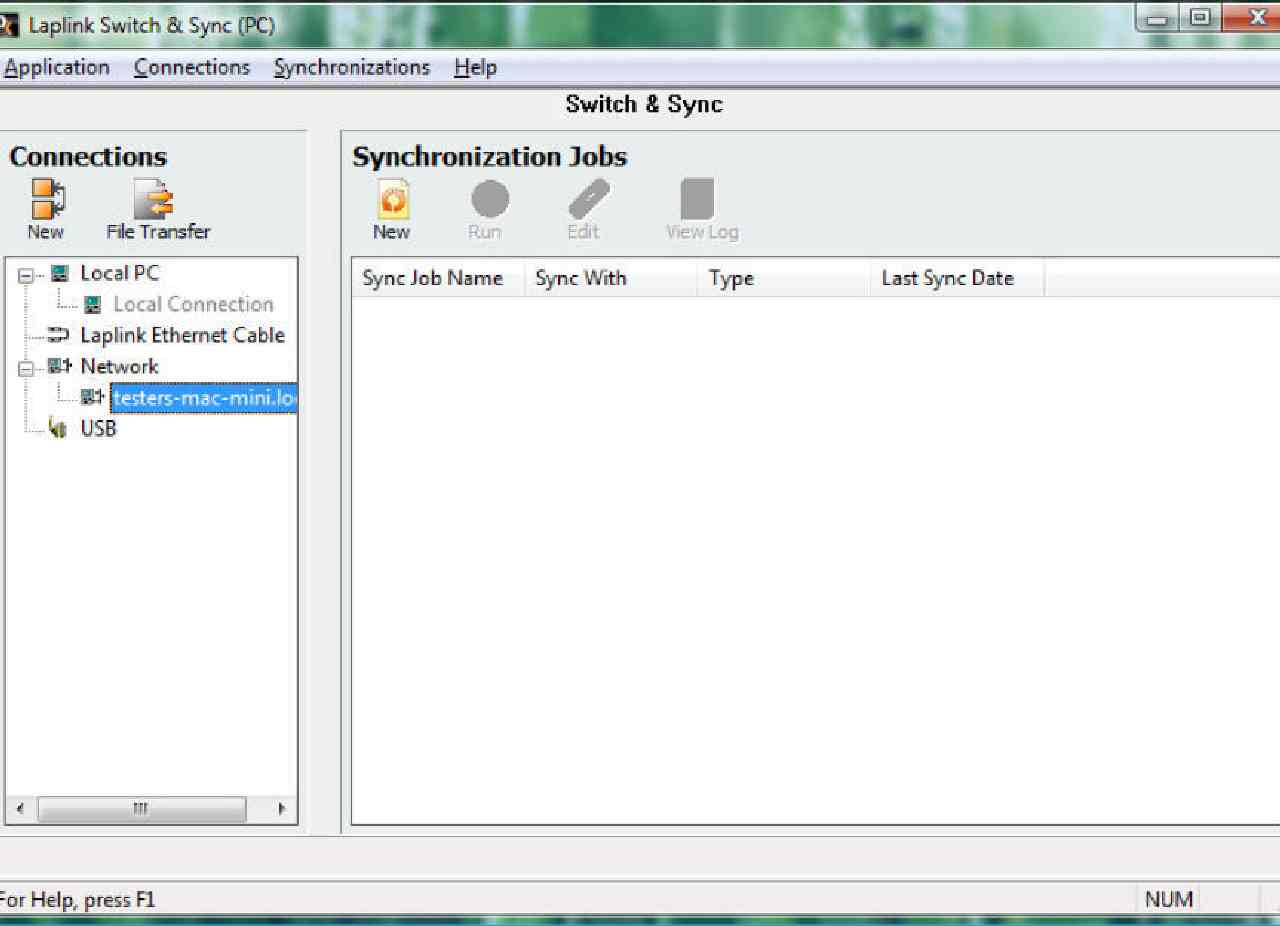Click the connections tree scroll right arrow
1280x926 pixels.
[282, 809]
